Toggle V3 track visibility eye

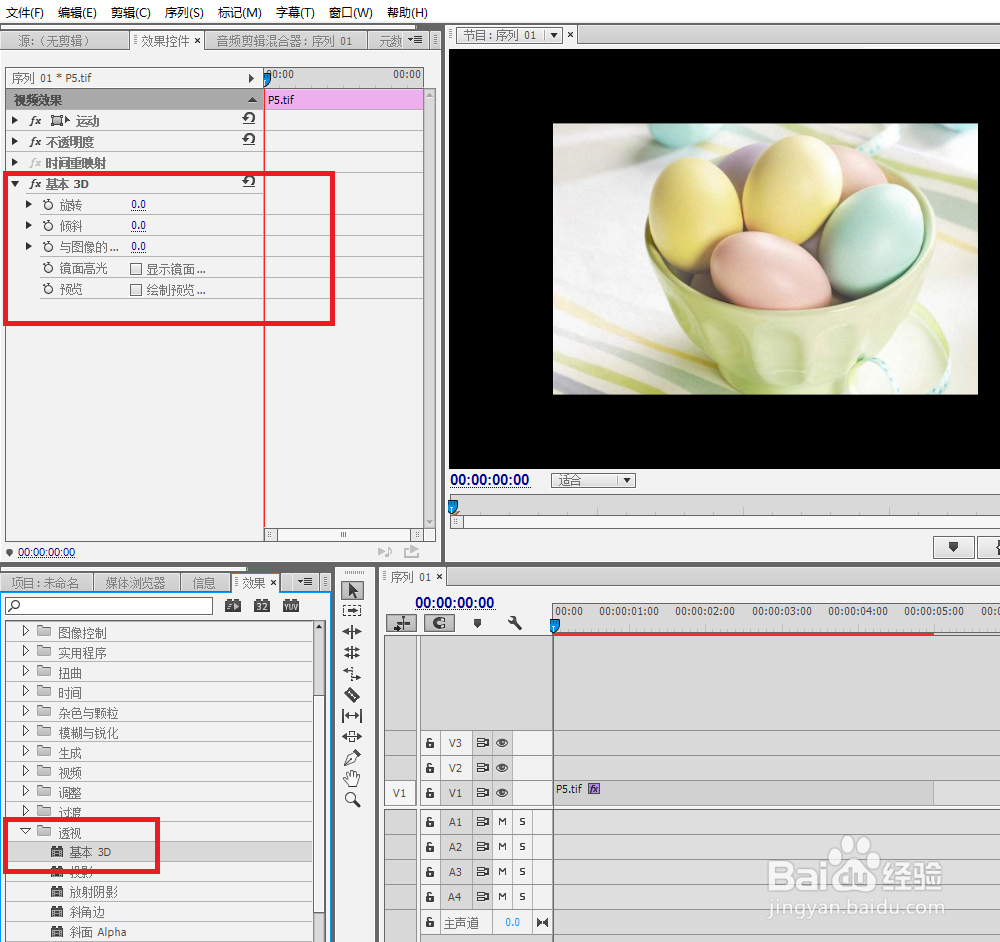502,743
